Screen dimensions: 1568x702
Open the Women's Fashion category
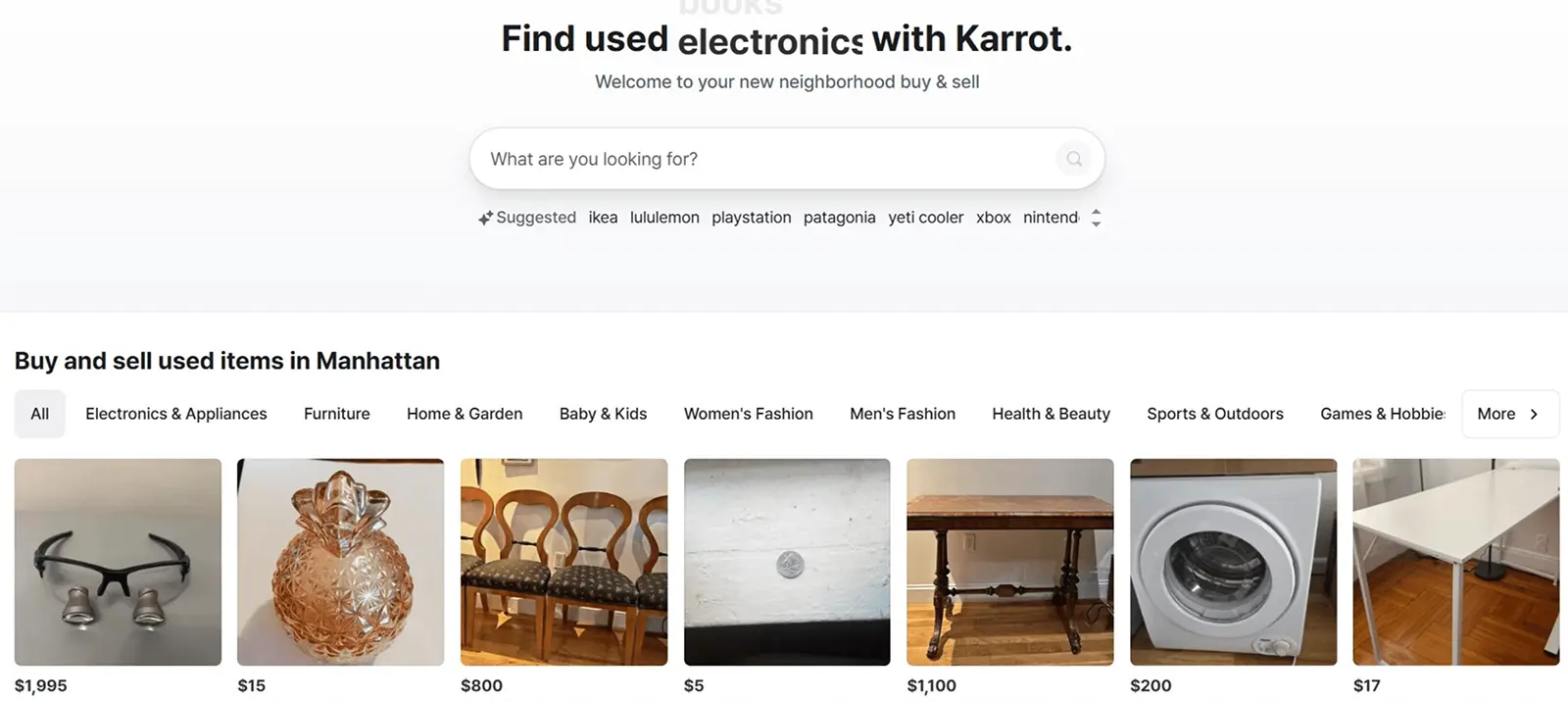[748, 414]
